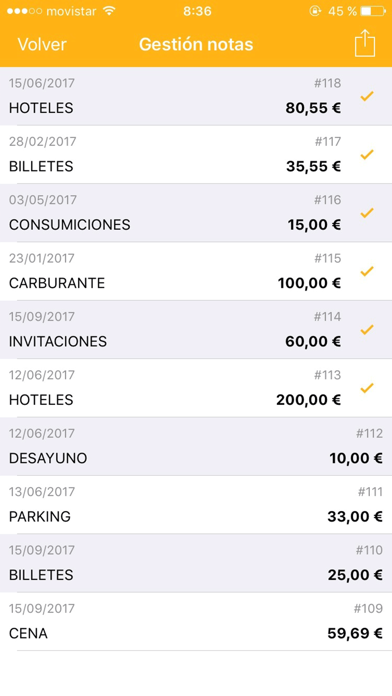Tap the Gestión notas title

[196, 44]
